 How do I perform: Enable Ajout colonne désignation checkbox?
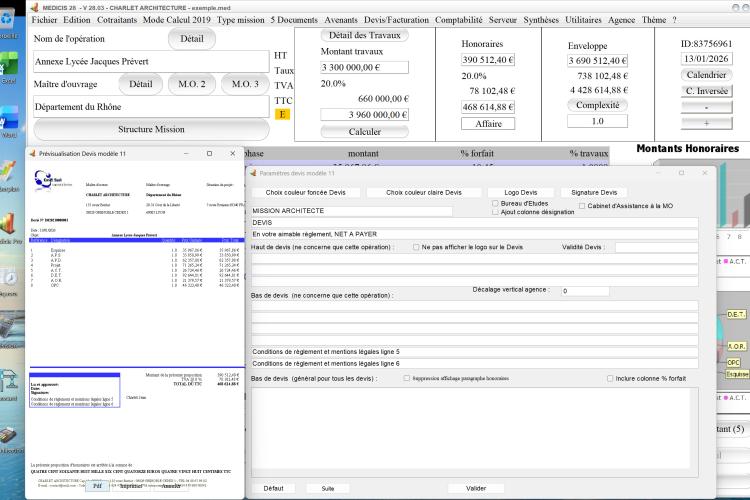(x=495, y=211)
